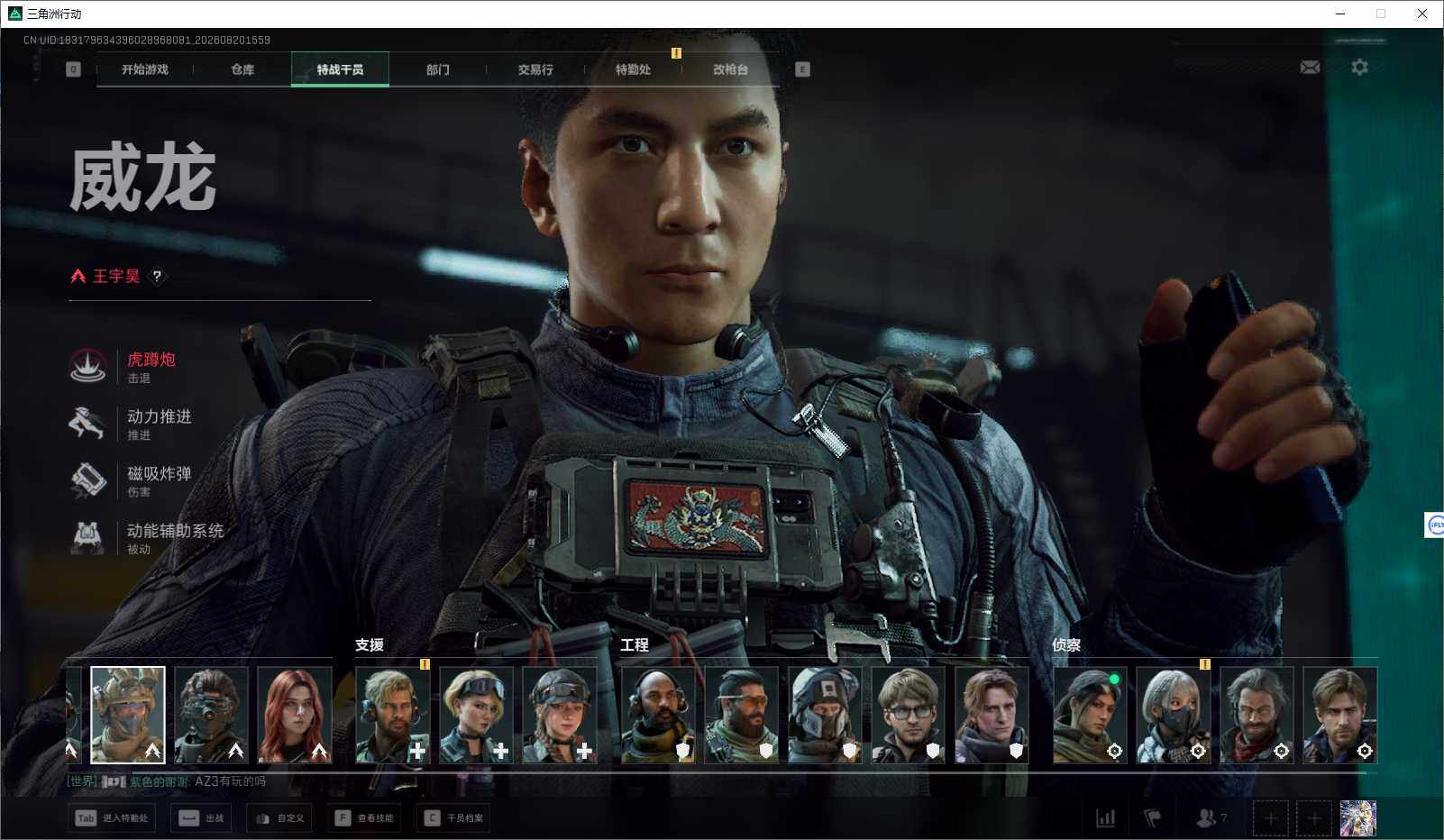The height and width of the screenshot is (840, 1444).
Task: Click the operator name 王宇昊
Action: (117, 277)
